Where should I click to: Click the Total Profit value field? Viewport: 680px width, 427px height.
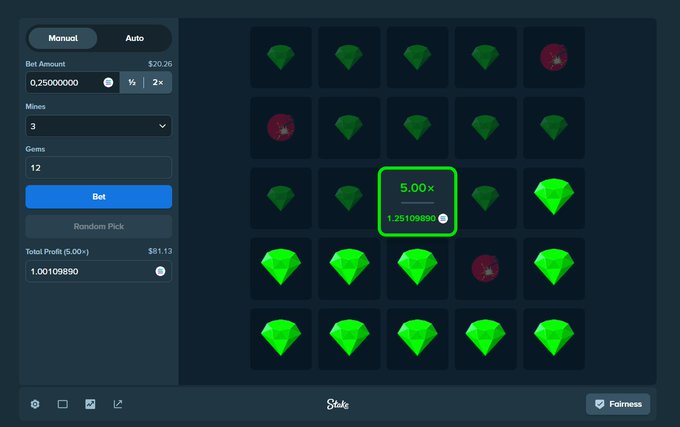pyautogui.click(x=98, y=271)
